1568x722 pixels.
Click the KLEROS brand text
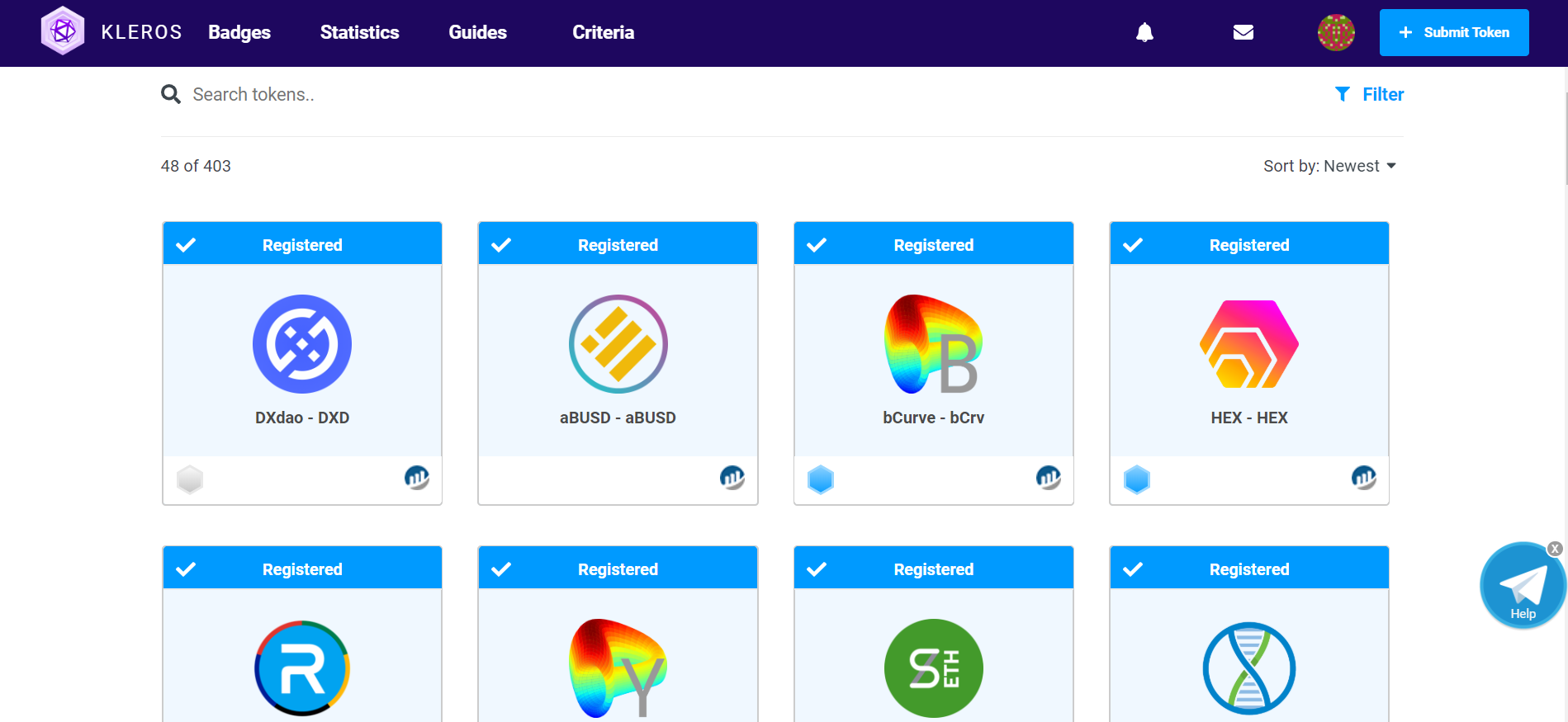(x=141, y=32)
